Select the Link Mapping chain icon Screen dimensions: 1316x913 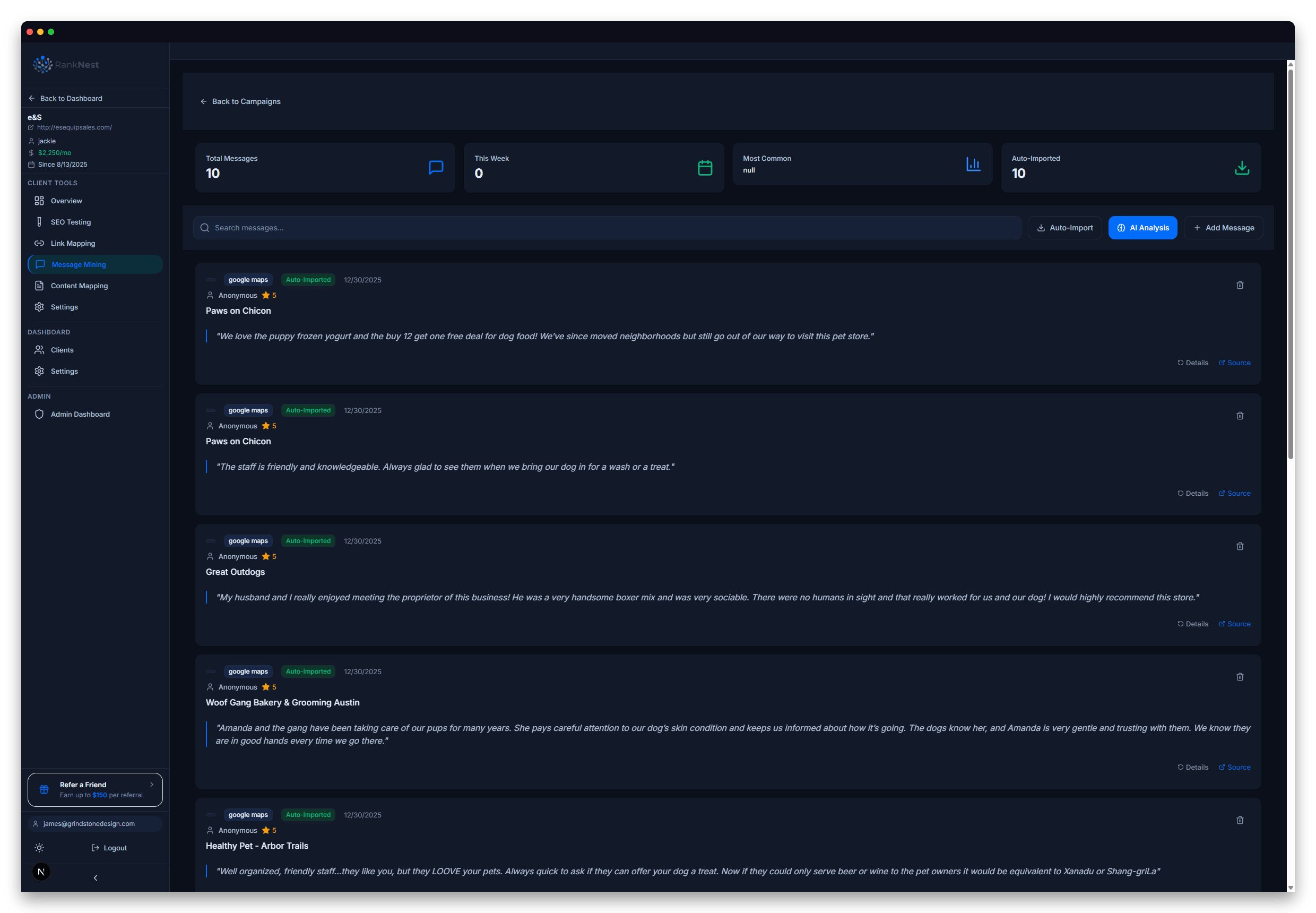pyautogui.click(x=39, y=243)
